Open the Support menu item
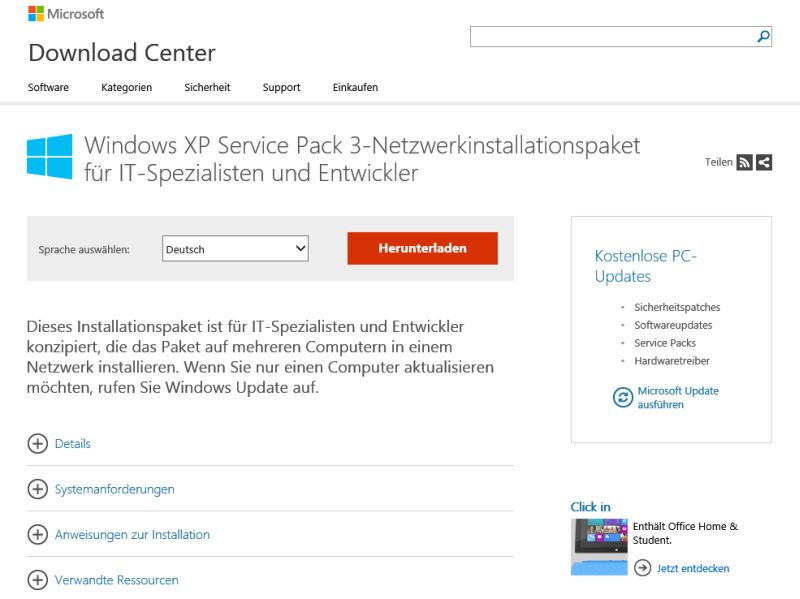 point(281,87)
